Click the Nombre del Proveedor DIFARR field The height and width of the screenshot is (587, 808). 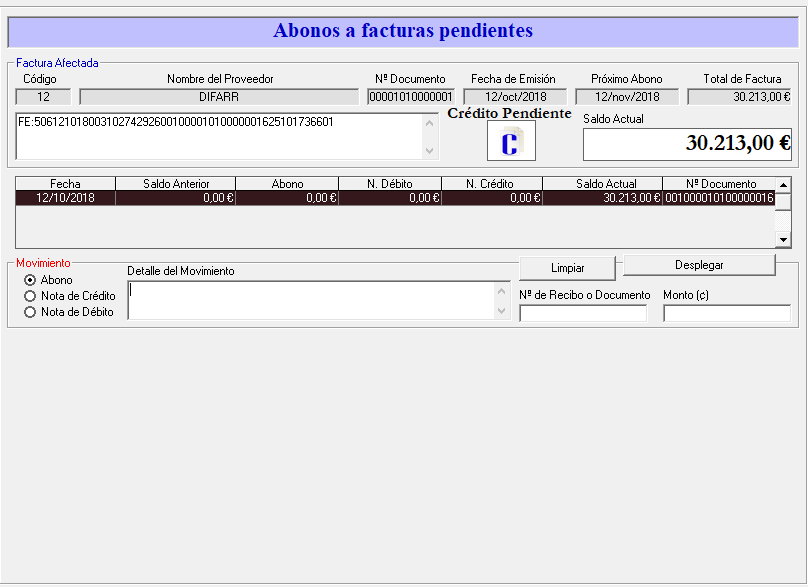(x=219, y=97)
